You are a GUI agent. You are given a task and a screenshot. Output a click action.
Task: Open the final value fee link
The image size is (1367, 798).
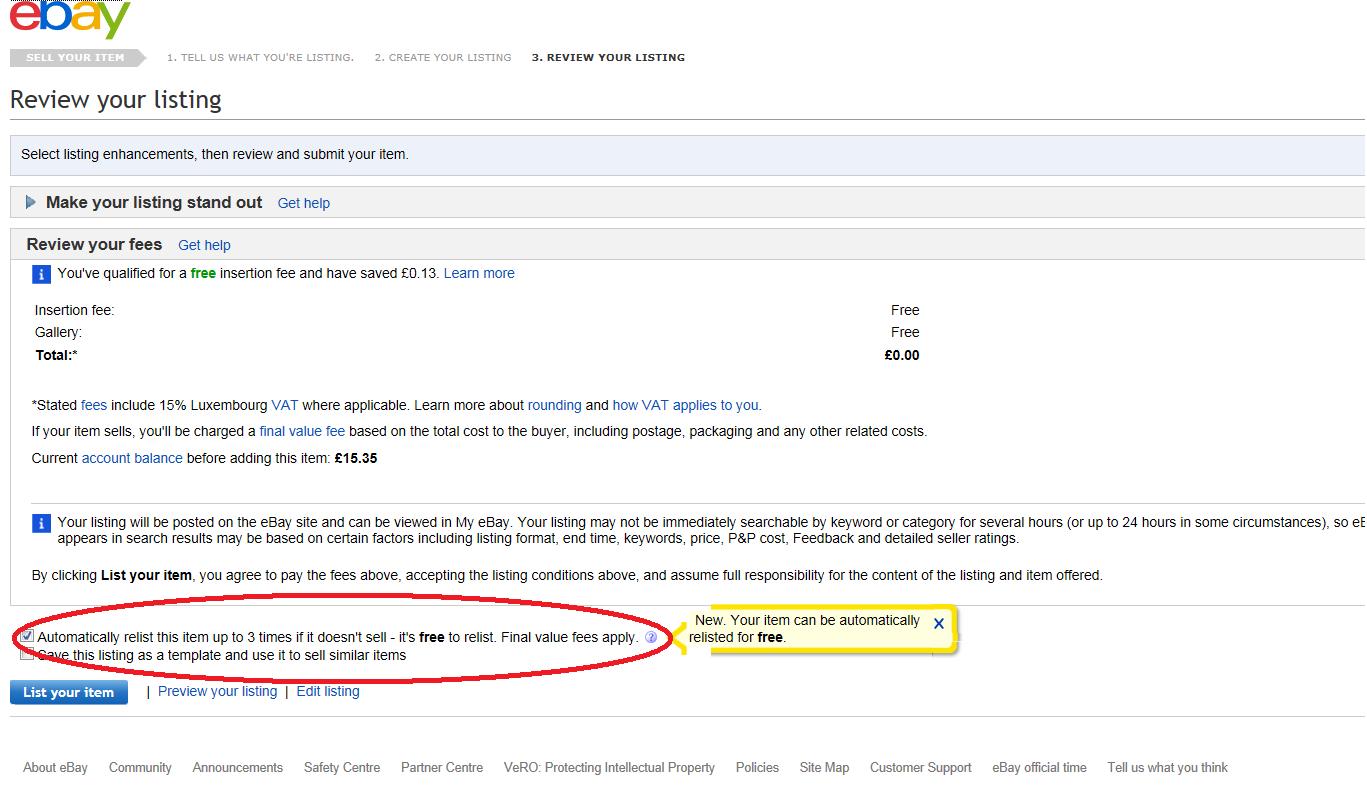click(302, 431)
